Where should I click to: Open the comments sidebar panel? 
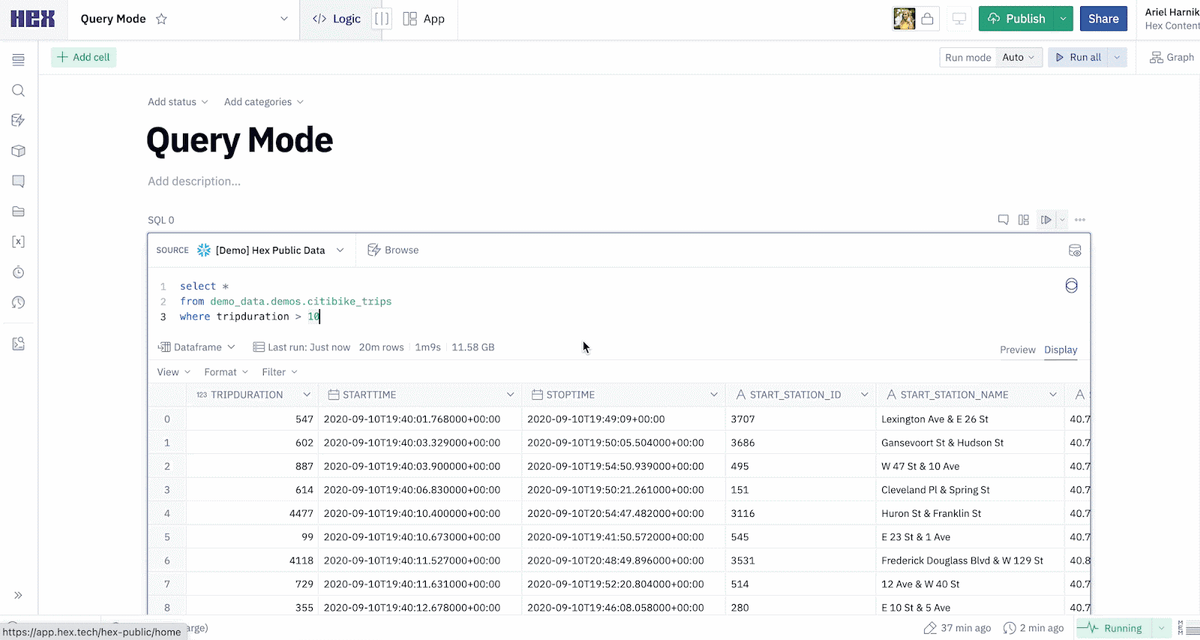(x=18, y=181)
